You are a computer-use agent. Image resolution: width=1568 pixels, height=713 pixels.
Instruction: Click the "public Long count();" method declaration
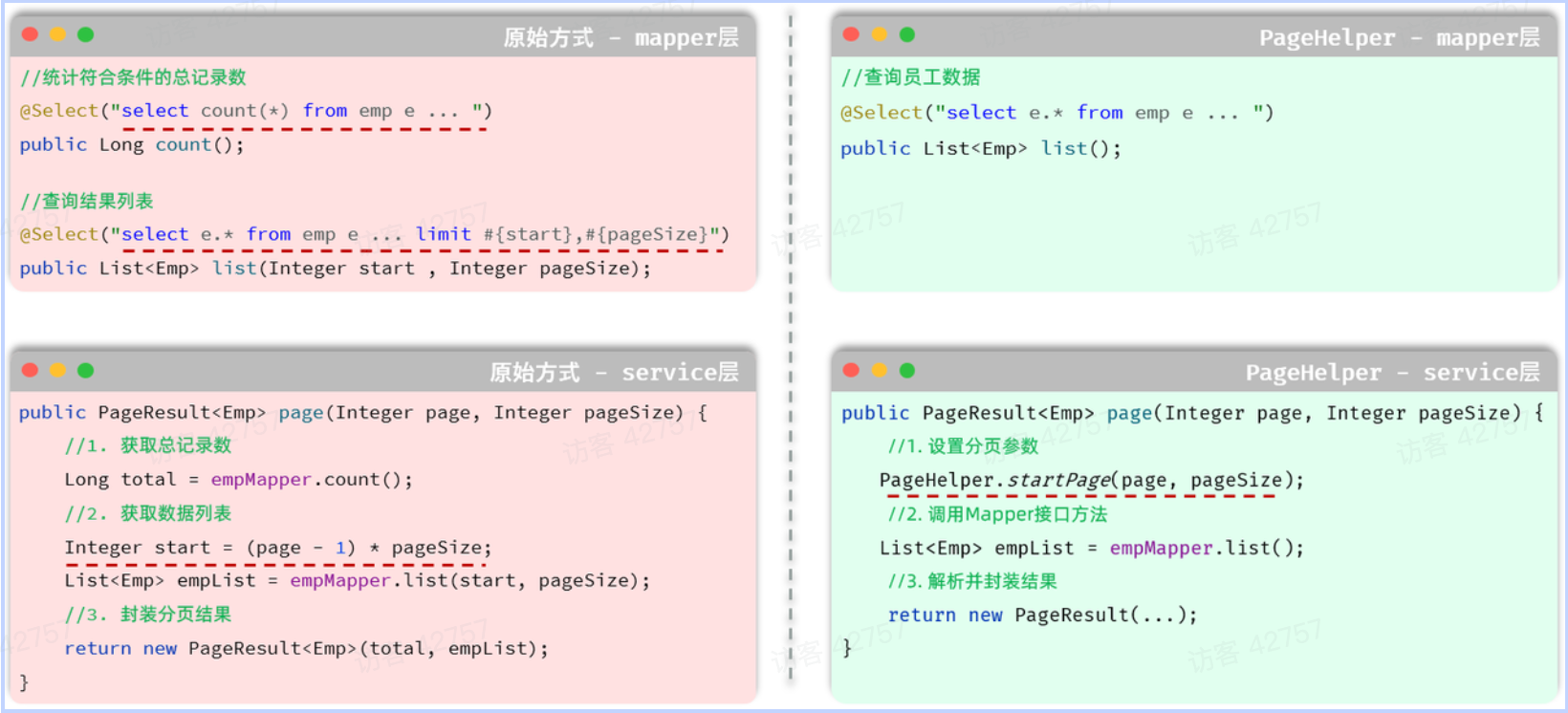(132, 144)
